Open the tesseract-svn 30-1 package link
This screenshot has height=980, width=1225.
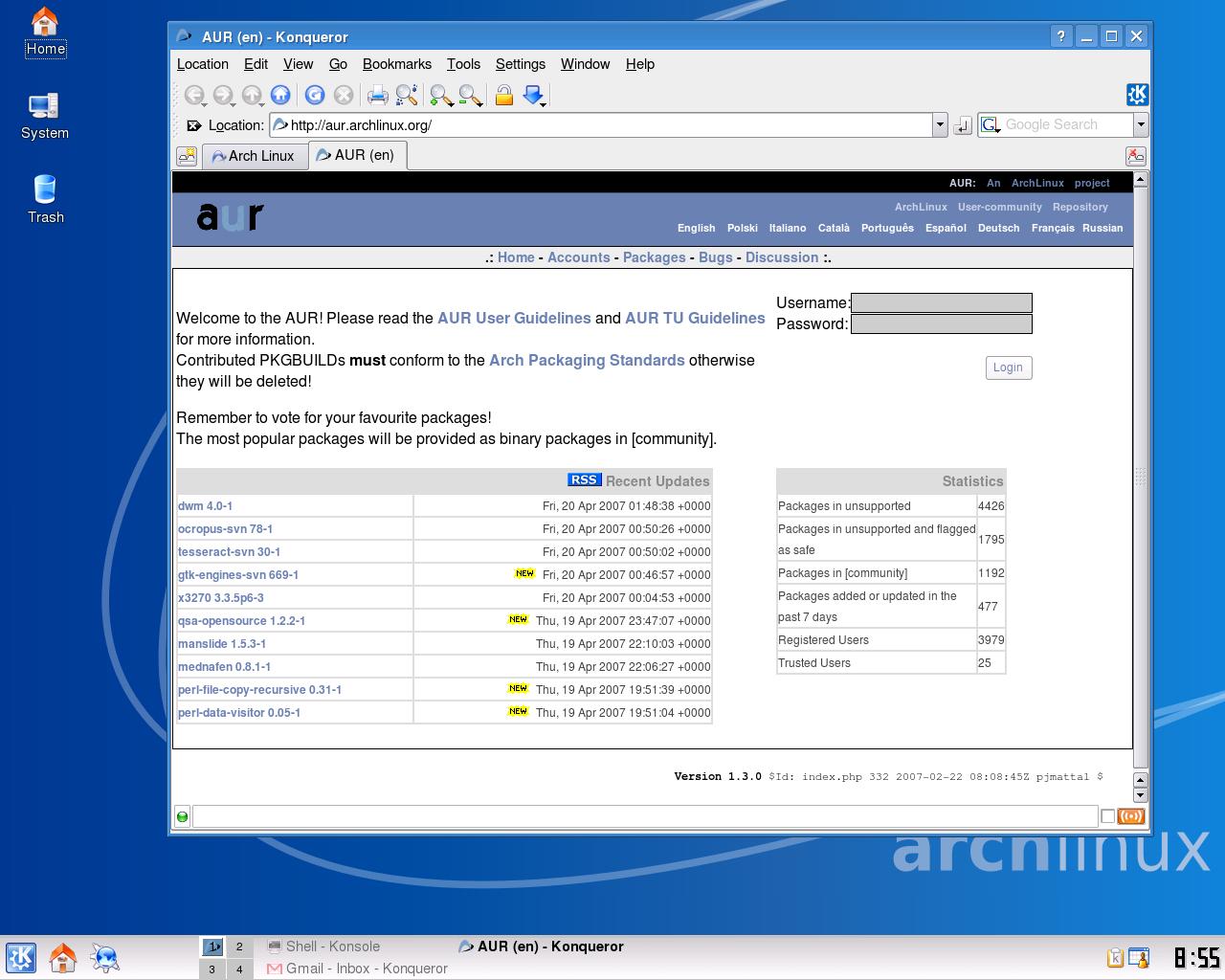pos(229,551)
